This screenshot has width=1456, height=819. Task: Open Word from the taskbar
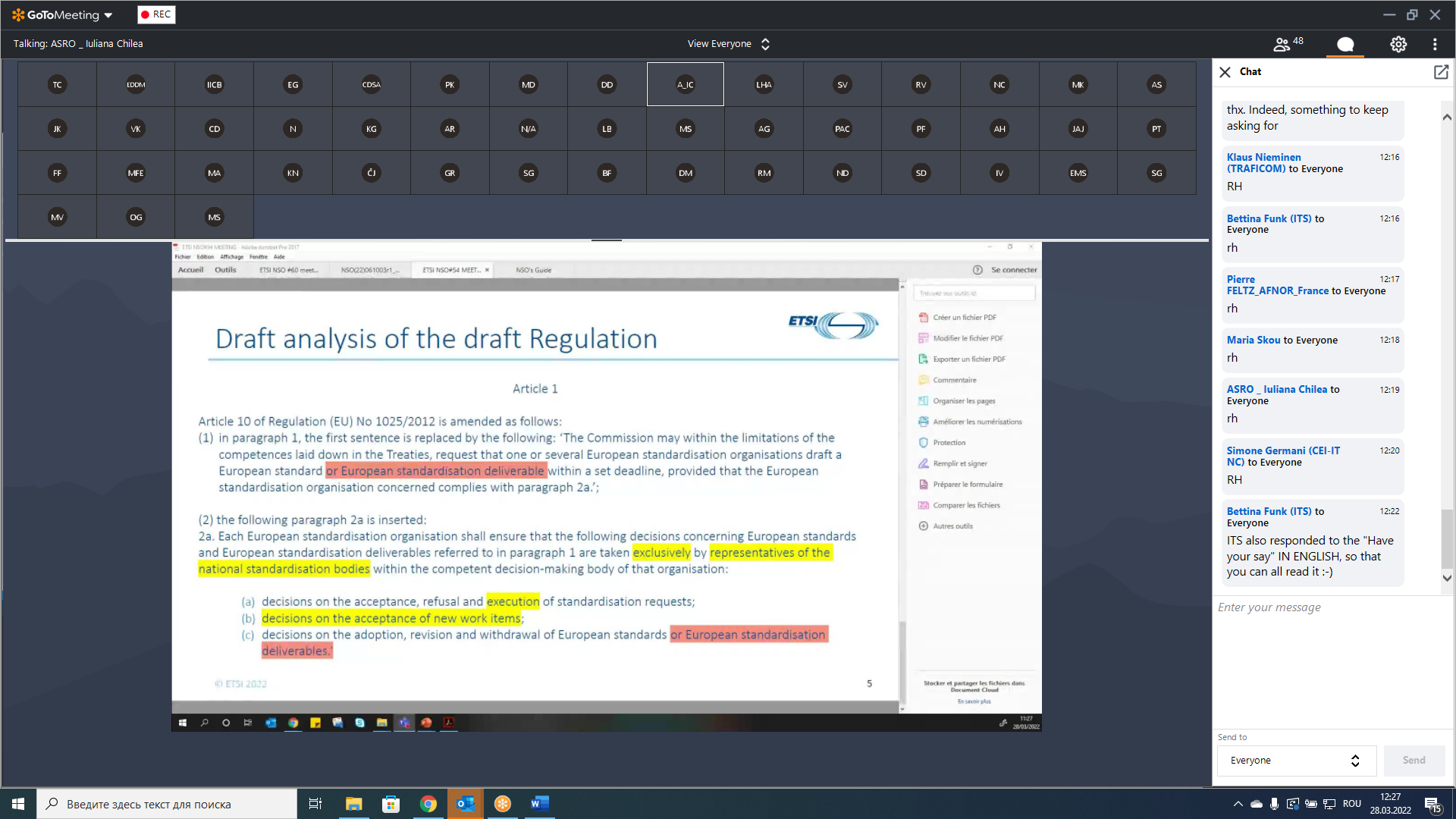(539, 804)
